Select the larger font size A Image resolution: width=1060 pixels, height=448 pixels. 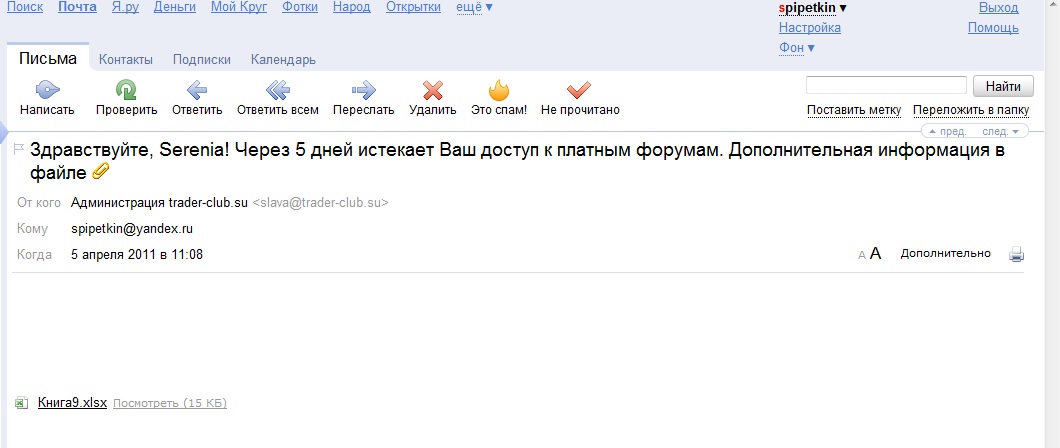pyautogui.click(x=875, y=253)
